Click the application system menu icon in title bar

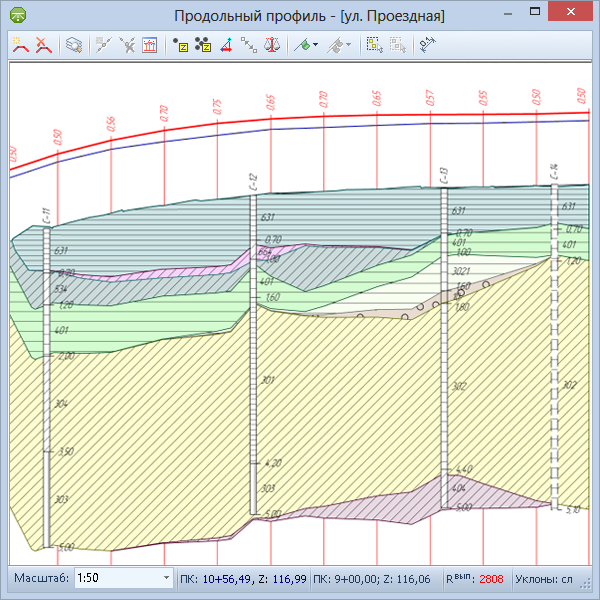click(19, 16)
